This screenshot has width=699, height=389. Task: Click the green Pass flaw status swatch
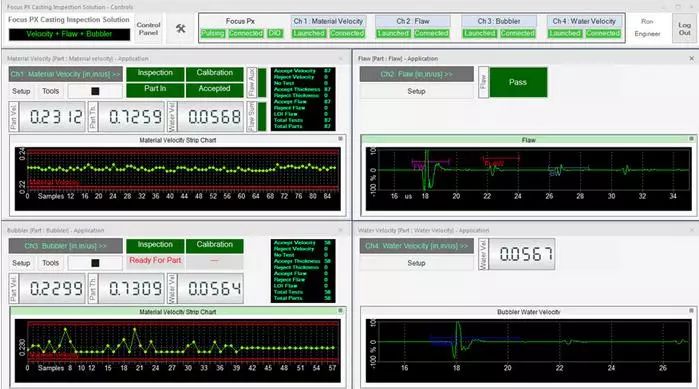tap(518, 82)
